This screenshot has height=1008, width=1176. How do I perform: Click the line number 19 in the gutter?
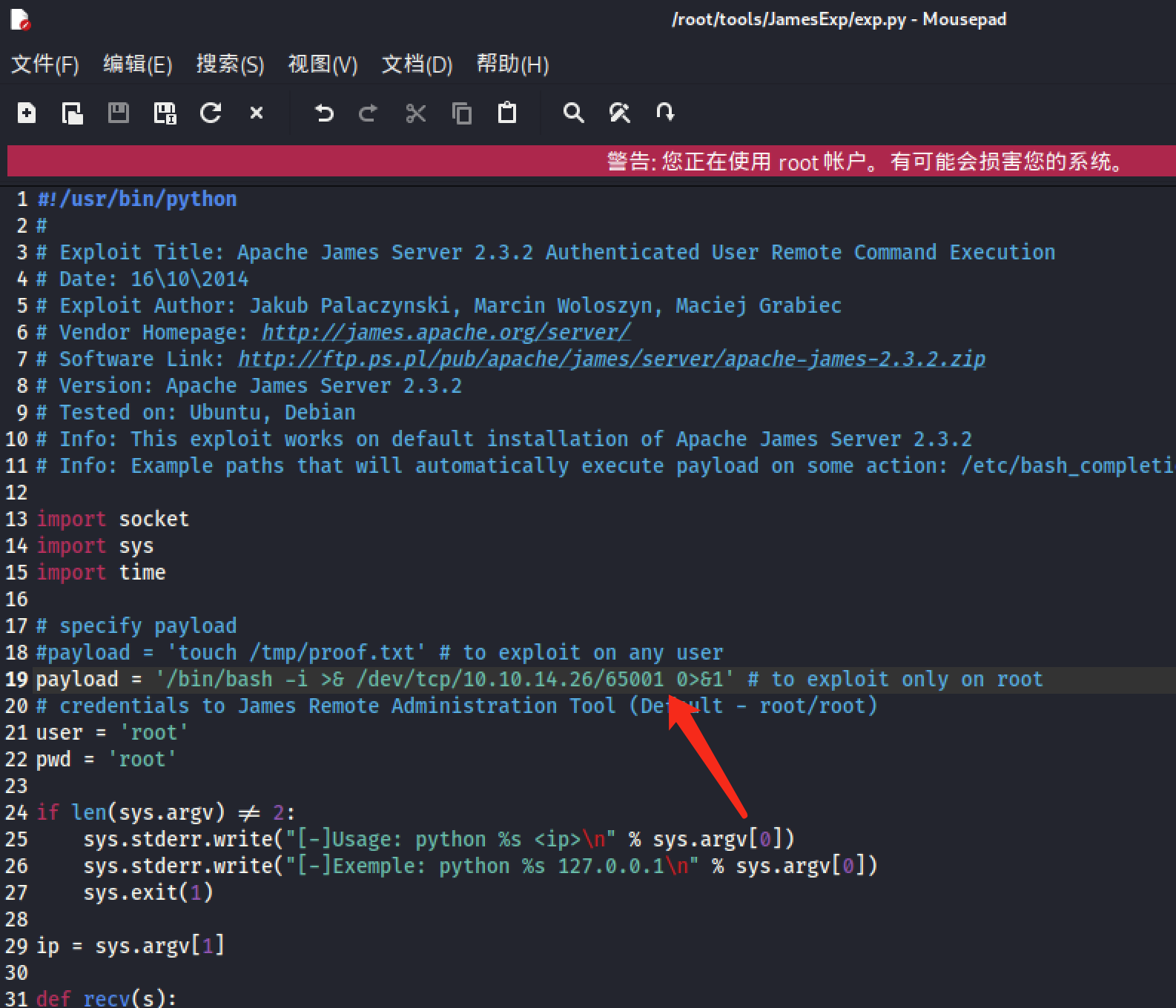(x=16, y=679)
